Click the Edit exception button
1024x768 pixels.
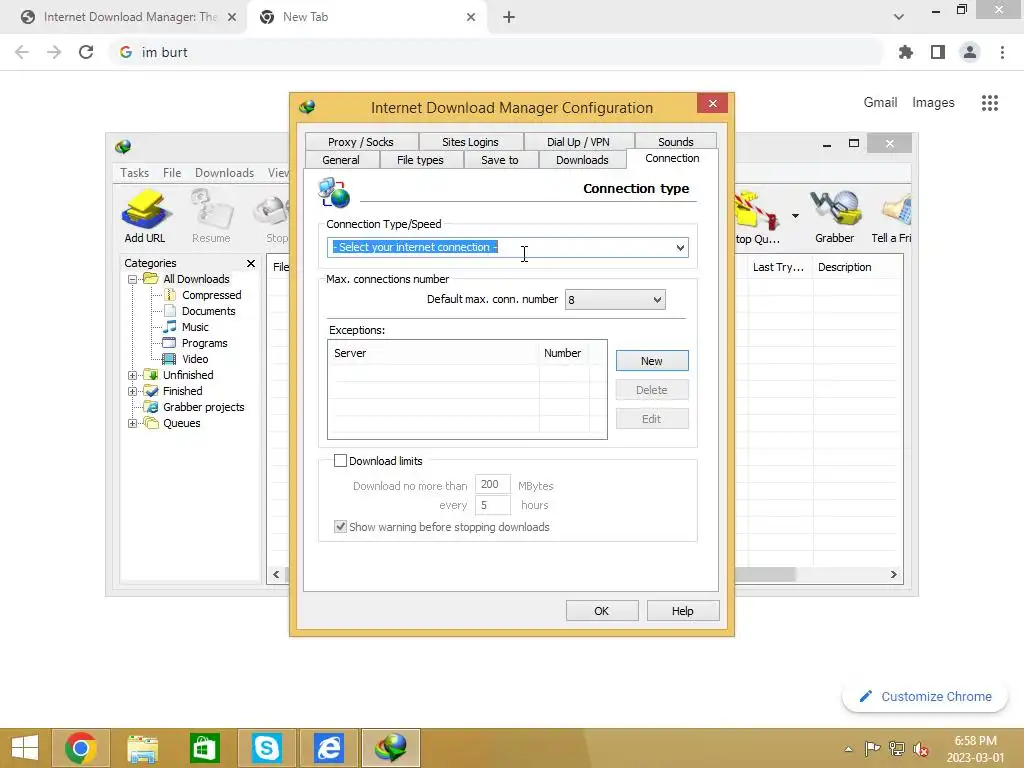click(652, 419)
